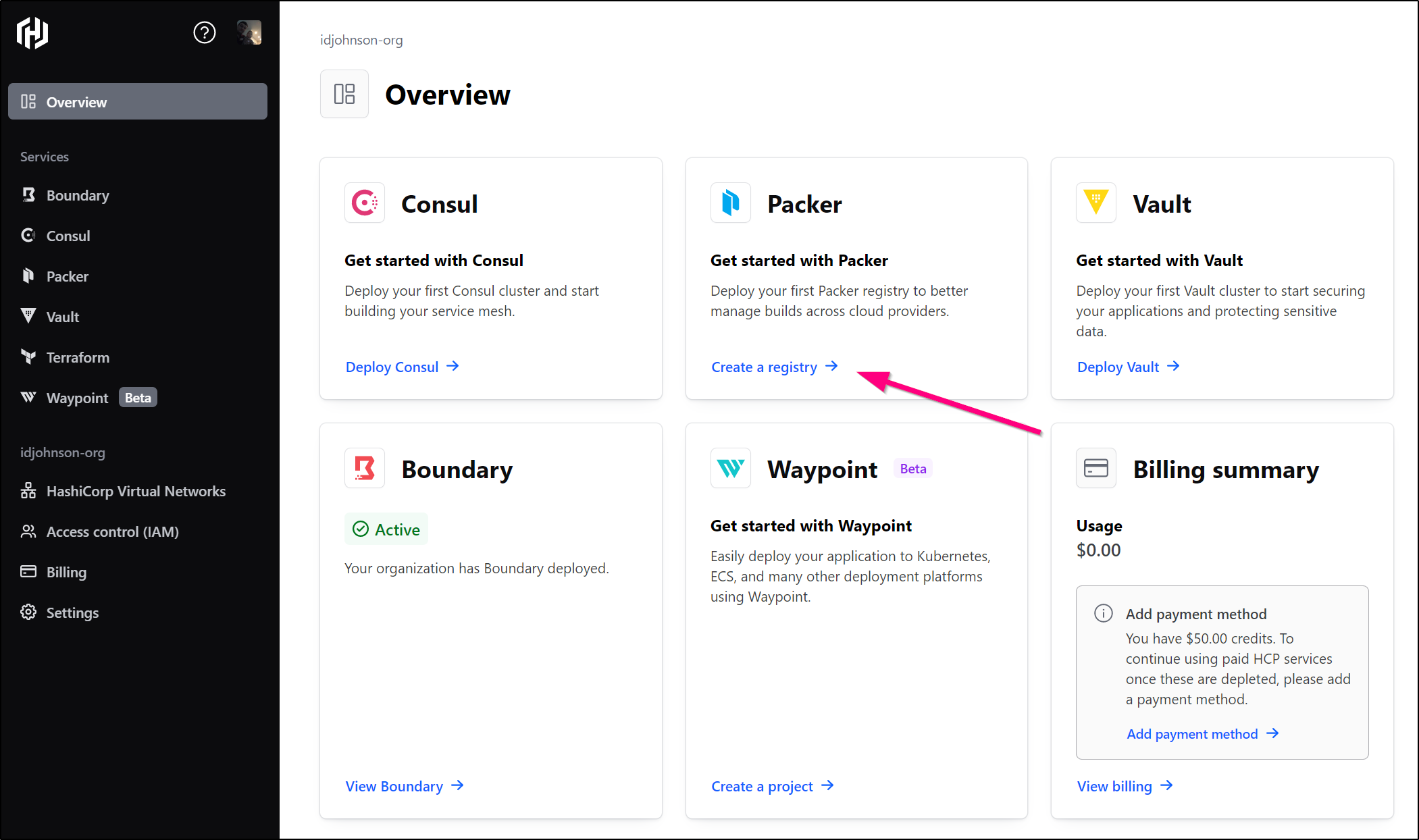Click the View Boundary link
The height and width of the screenshot is (840, 1419).
[405, 786]
